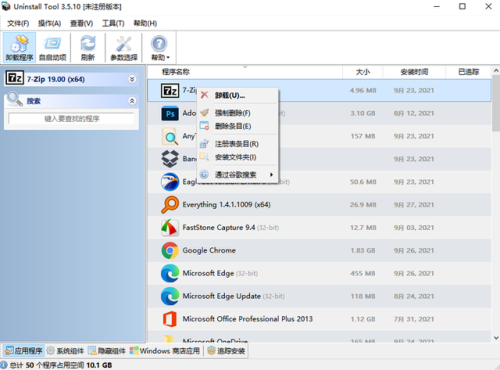Switch to the 隐藏组件 tab
This screenshot has height=370, width=500.
tap(107, 351)
